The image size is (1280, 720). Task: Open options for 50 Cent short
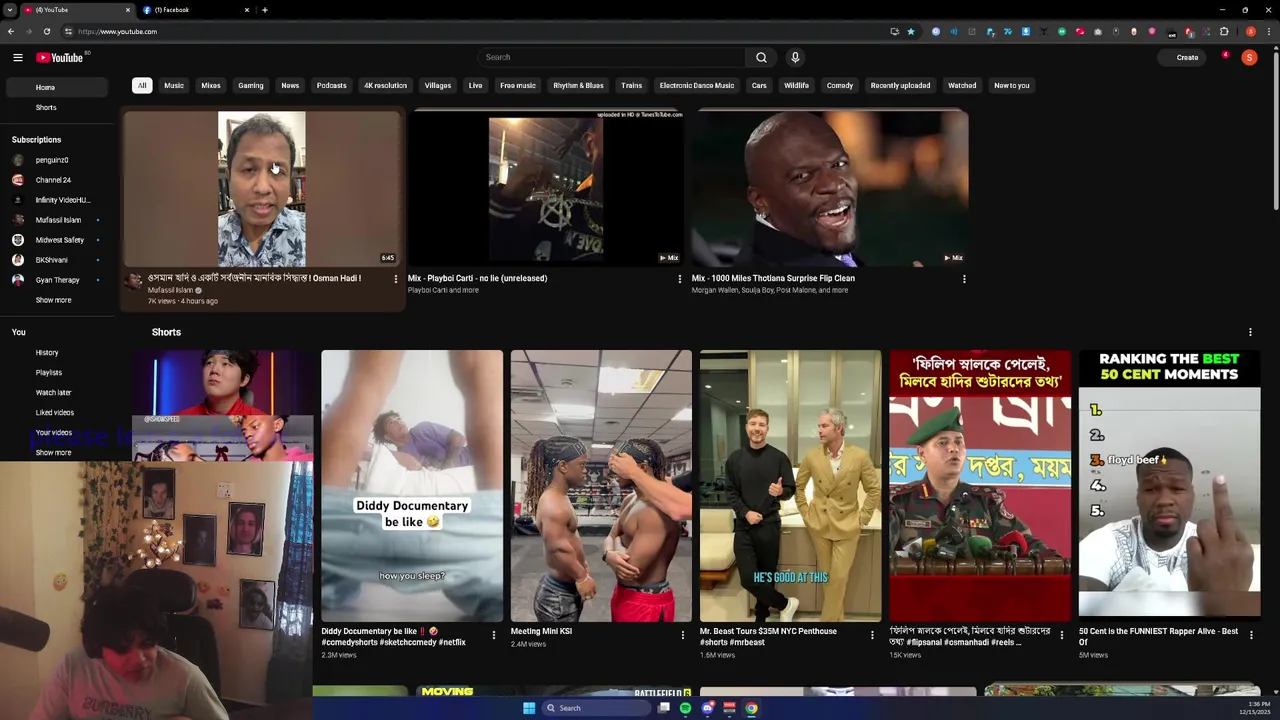pos(1251,635)
